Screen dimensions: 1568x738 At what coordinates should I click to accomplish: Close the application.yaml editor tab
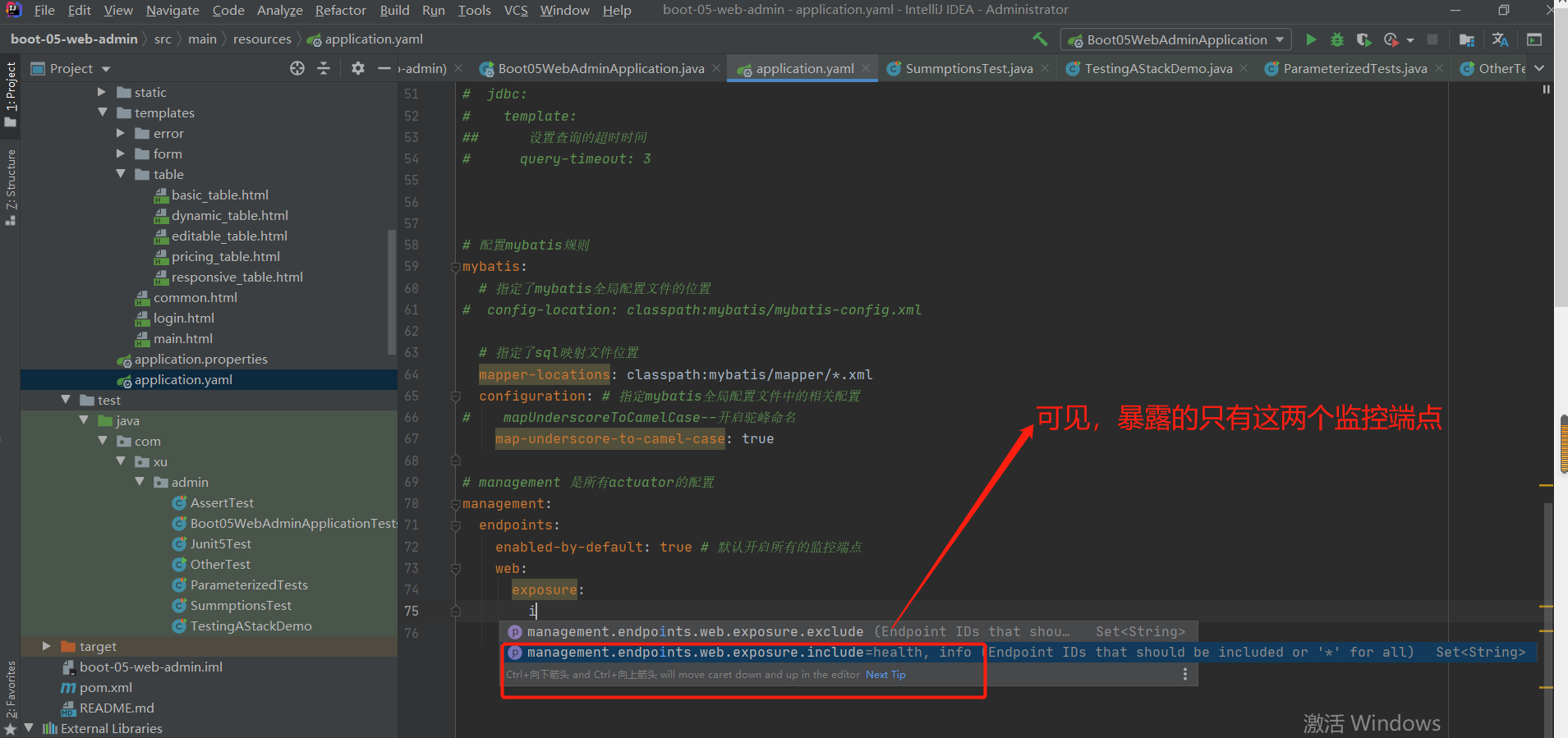(x=866, y=68)
